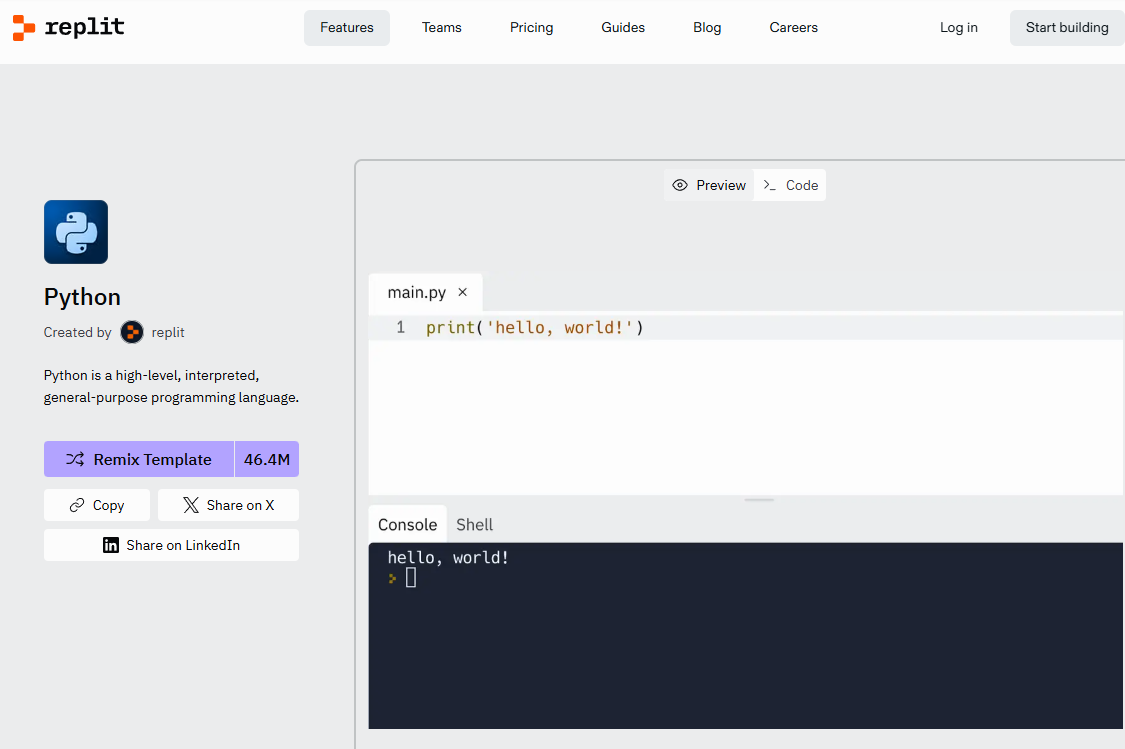Click line number 1 in the editor
This screenshot has width=1125, height=749.
400,328
